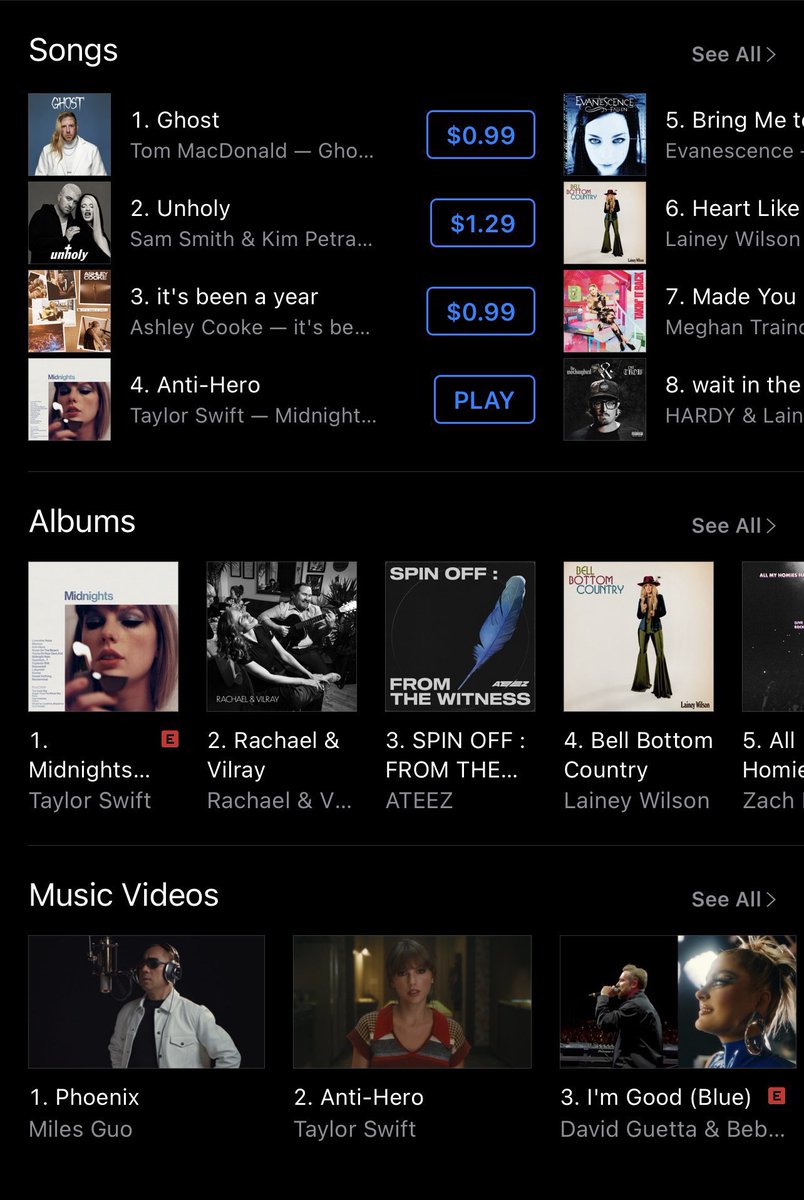The width and height of the screenshot is (804, 1200).
Task: Open Heart Like A Truck song title
Action: (x=734, y=208)
